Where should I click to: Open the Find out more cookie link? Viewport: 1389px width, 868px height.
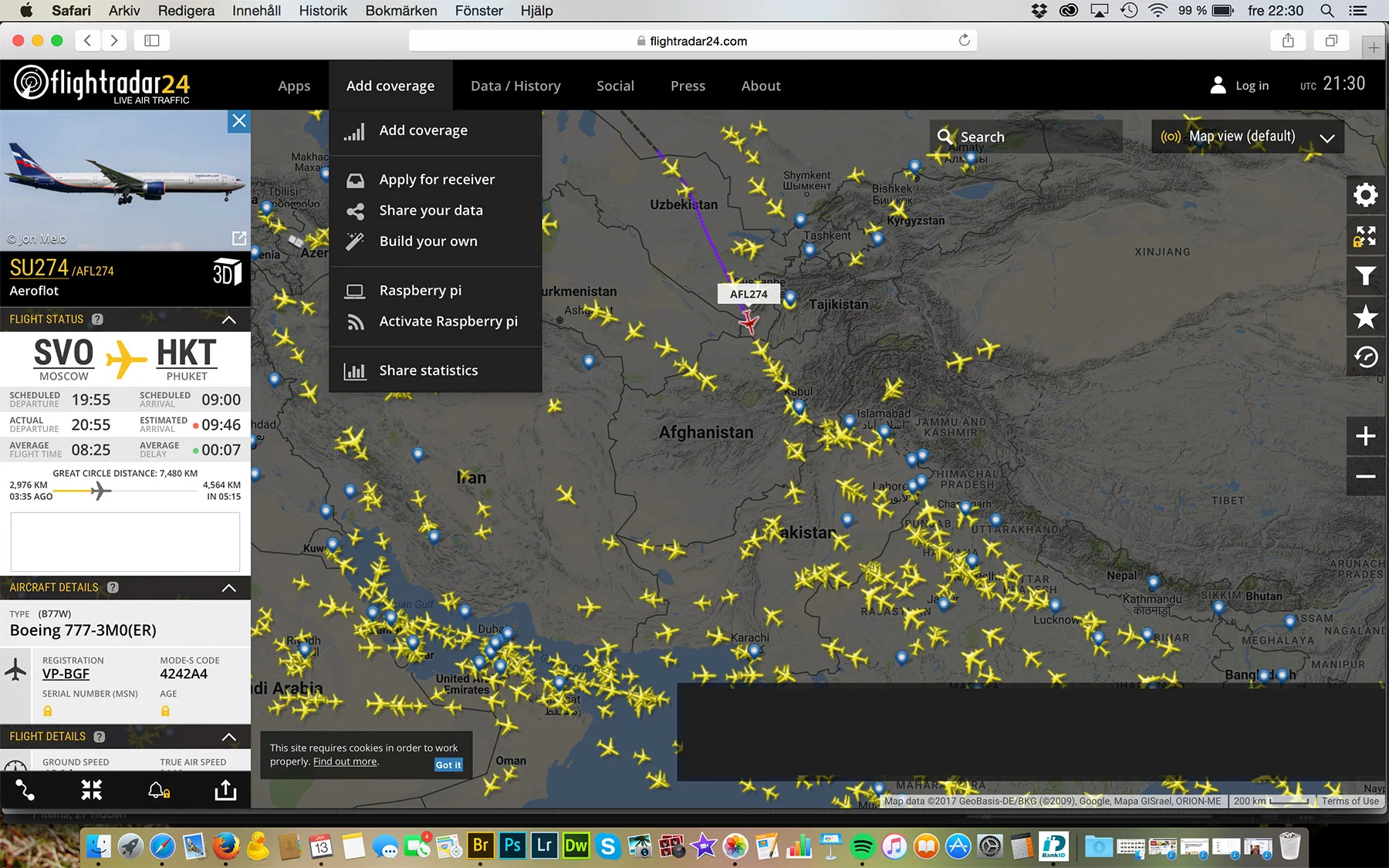[x=345, y=762]
